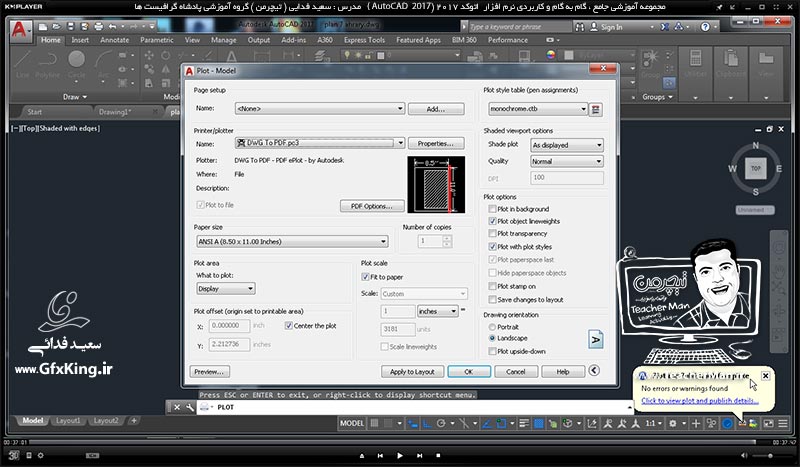Click the status bar customization hamburger icon
The image size is (800, 467).
click(783, 423)
